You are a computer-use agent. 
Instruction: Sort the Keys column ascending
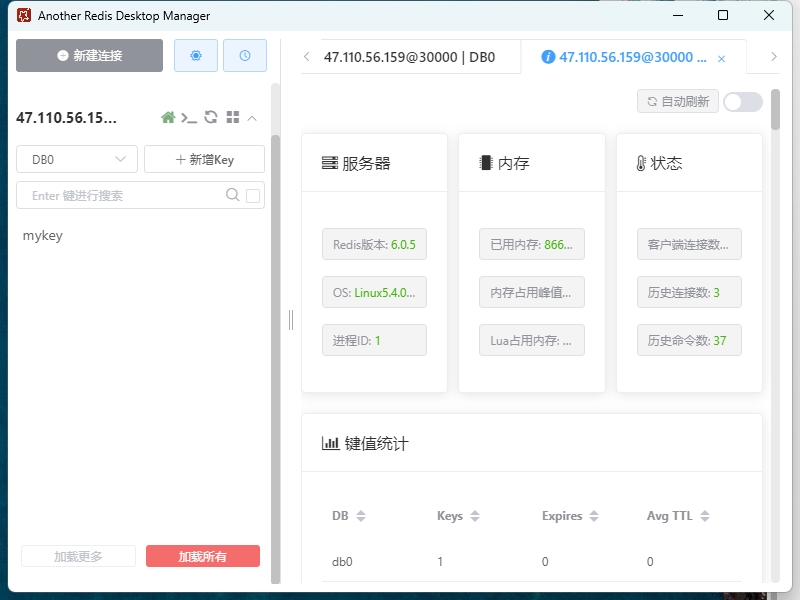pyautogui.click(x=474, y=515)
